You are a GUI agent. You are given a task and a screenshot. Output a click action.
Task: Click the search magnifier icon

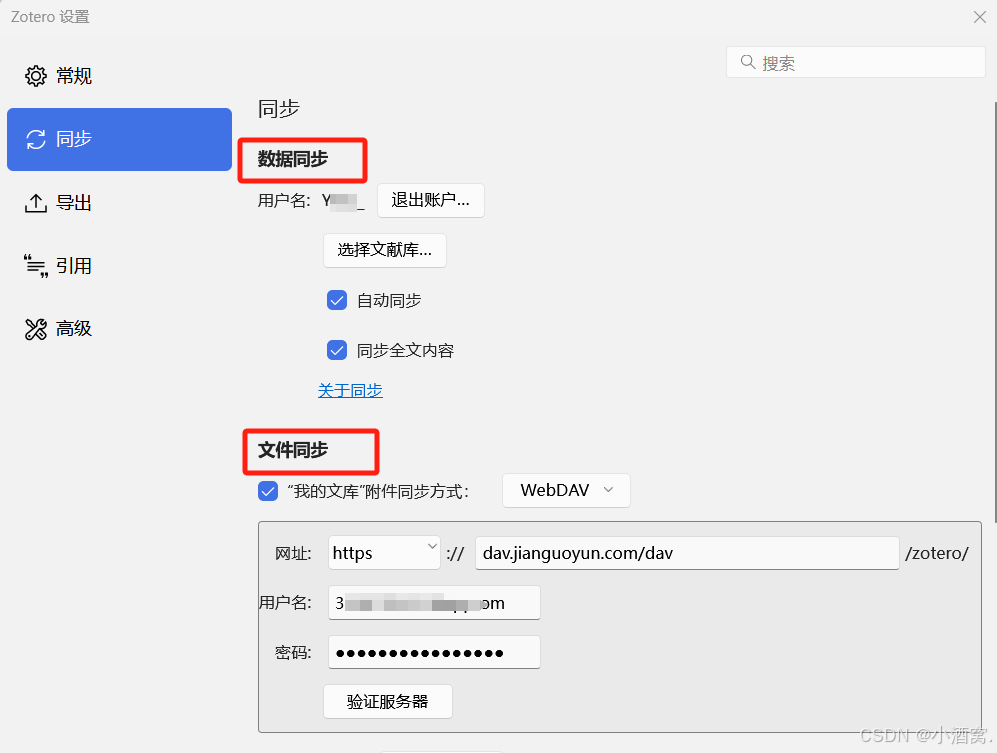coord(746,62)
